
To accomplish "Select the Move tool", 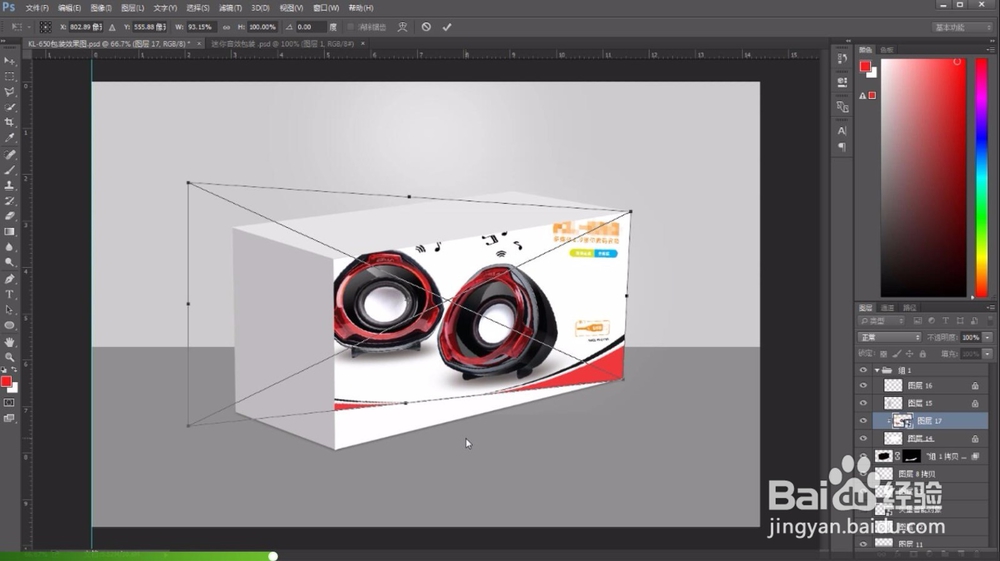I will 9,61.
